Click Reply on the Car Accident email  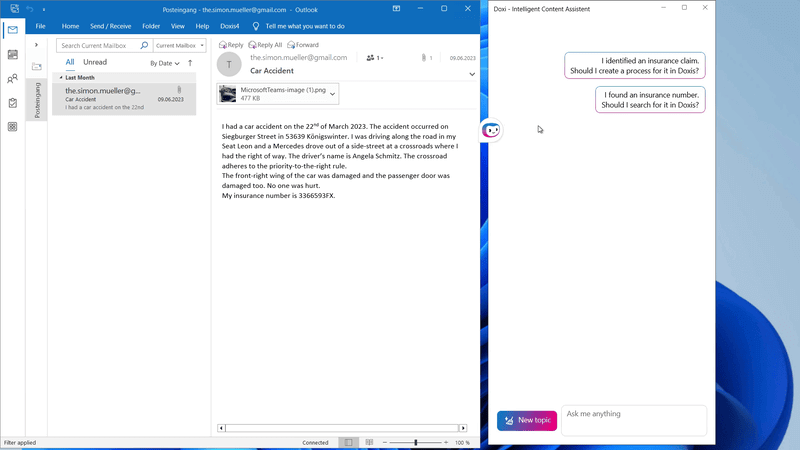[x=231, y=45]
